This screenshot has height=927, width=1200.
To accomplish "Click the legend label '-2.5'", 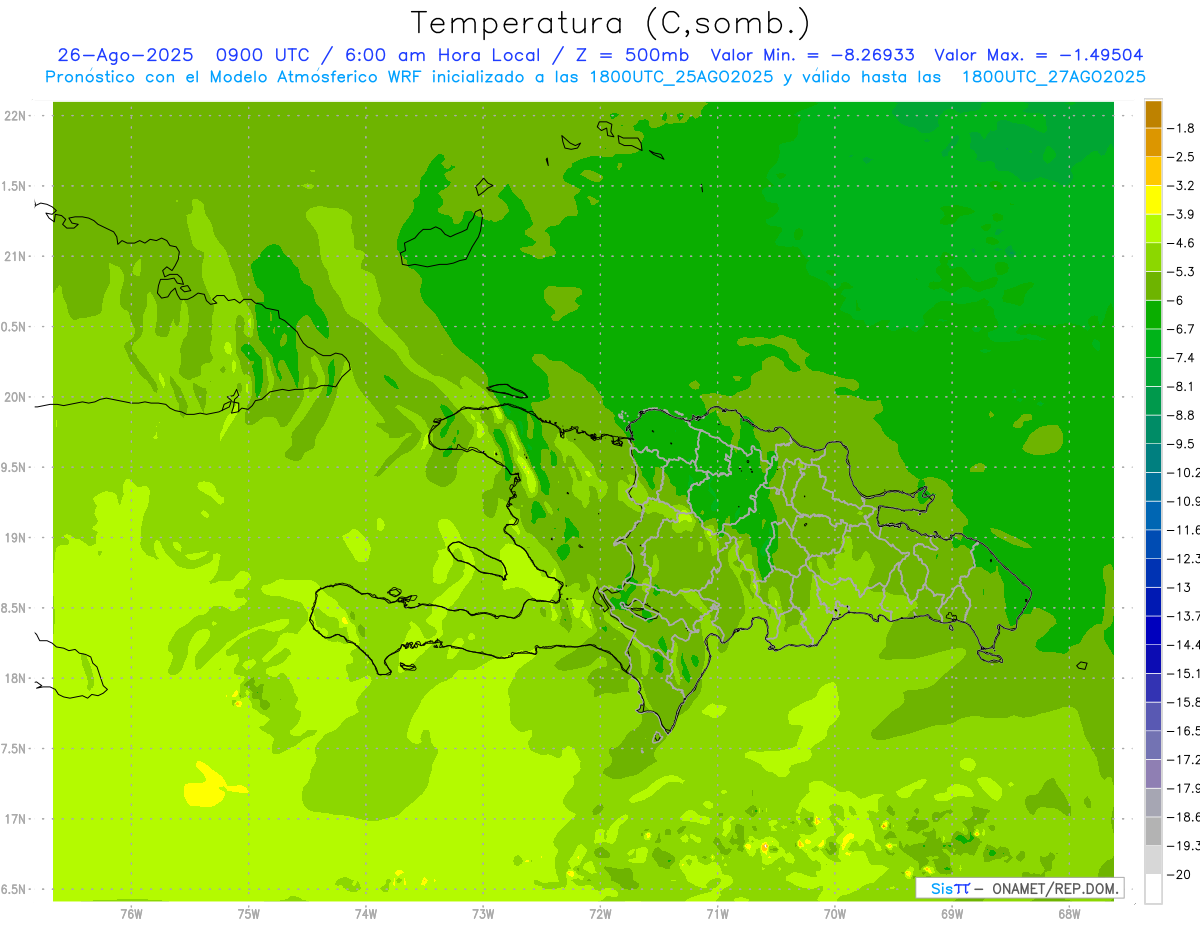I will 1183,157.
